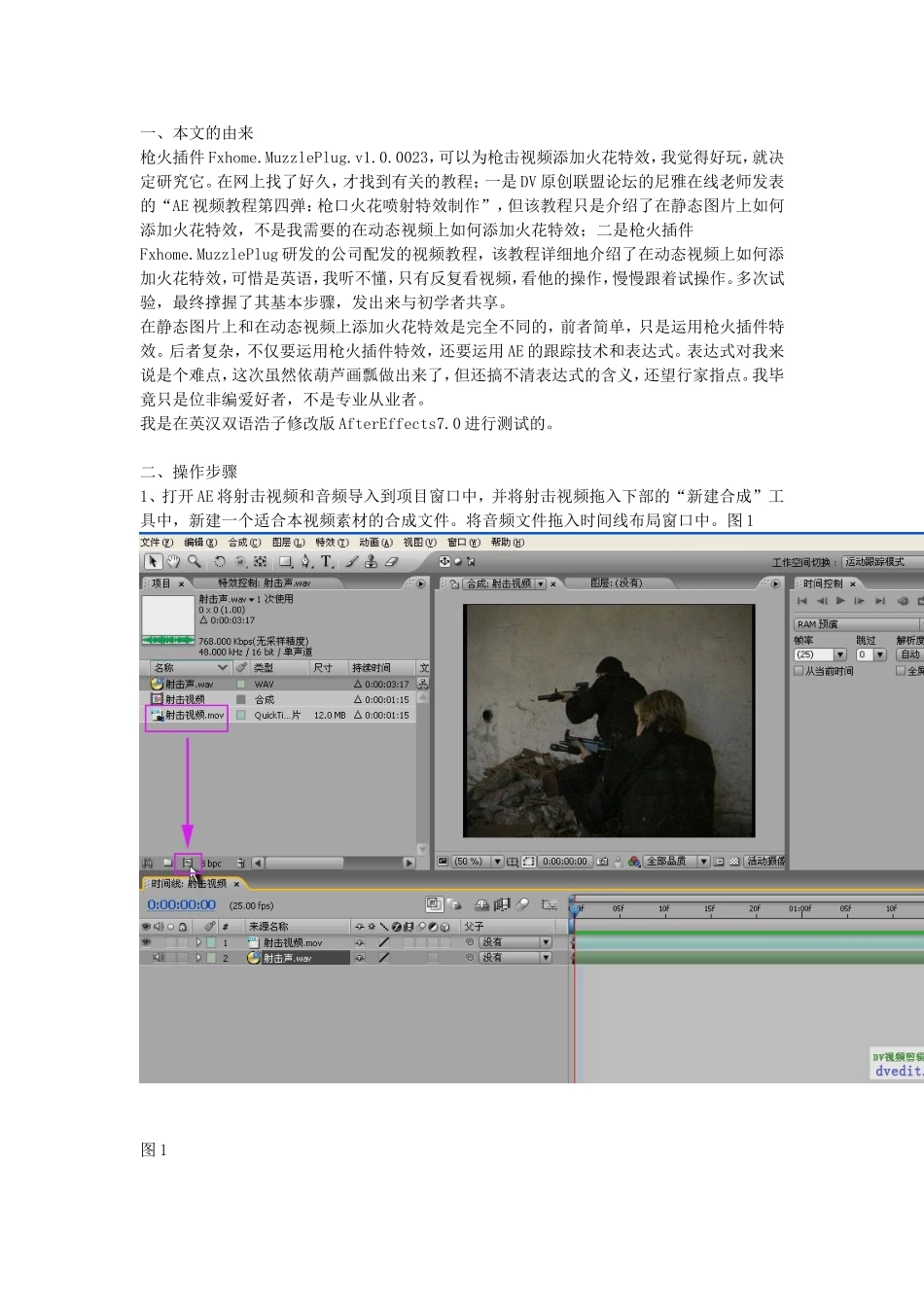Image resolution: width=924 pixels, height=1307 pixels.
Task: Click the audio waveform thumbnail preview
Action: 168,621
